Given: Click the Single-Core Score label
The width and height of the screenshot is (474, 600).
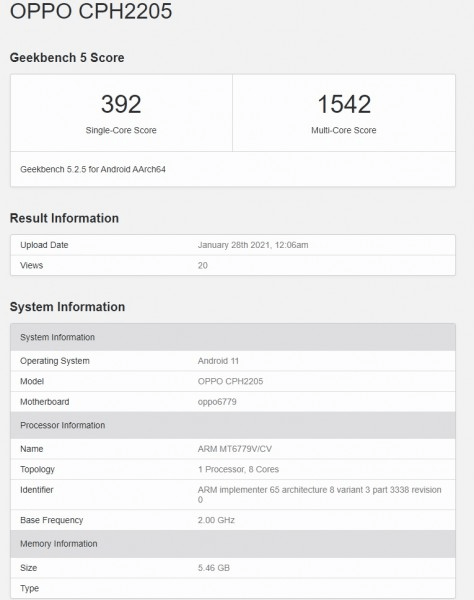Looking at the screenshot, I should pyautogui.click(x=121, y=130).
